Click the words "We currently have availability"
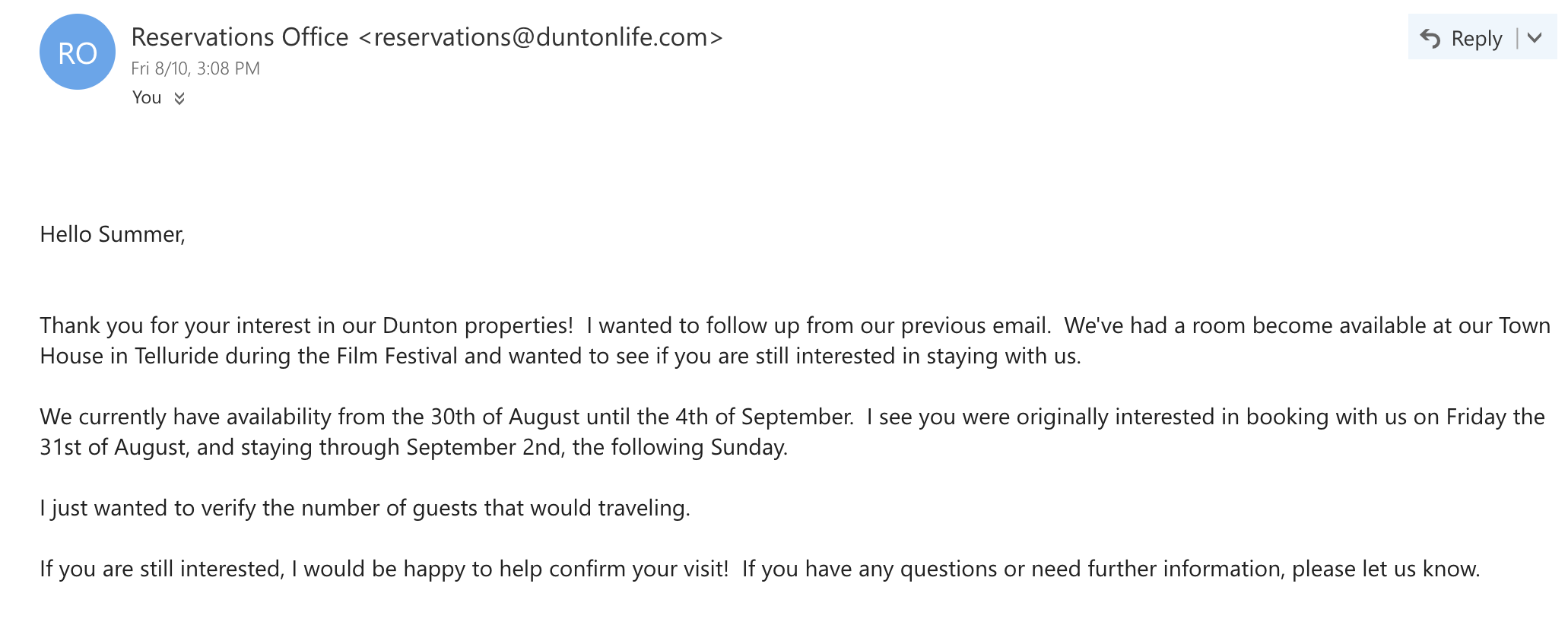This screenshot has height=625, width=1568. 186,417
